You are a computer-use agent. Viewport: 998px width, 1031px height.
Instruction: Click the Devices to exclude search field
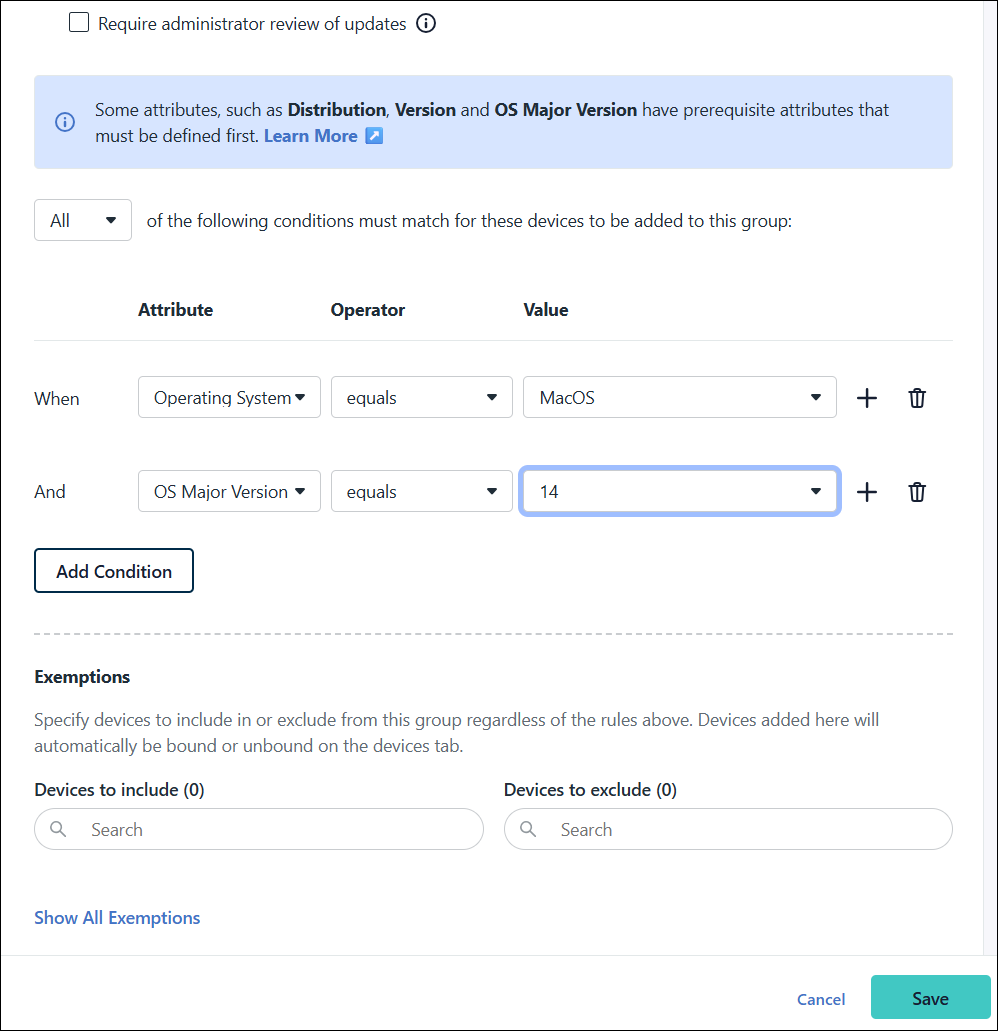click(728, 829)
